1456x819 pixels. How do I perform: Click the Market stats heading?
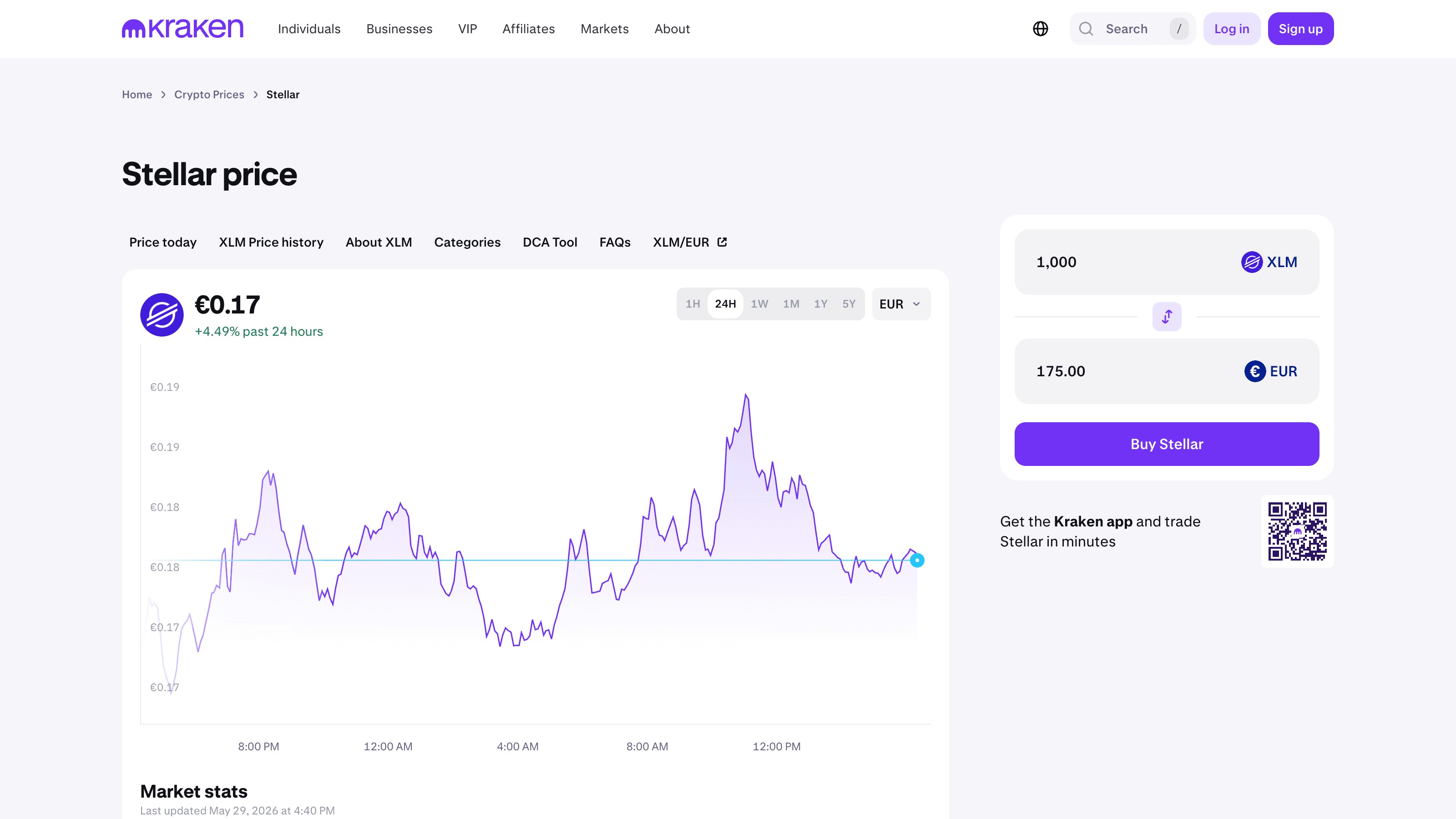pos(194,791)
